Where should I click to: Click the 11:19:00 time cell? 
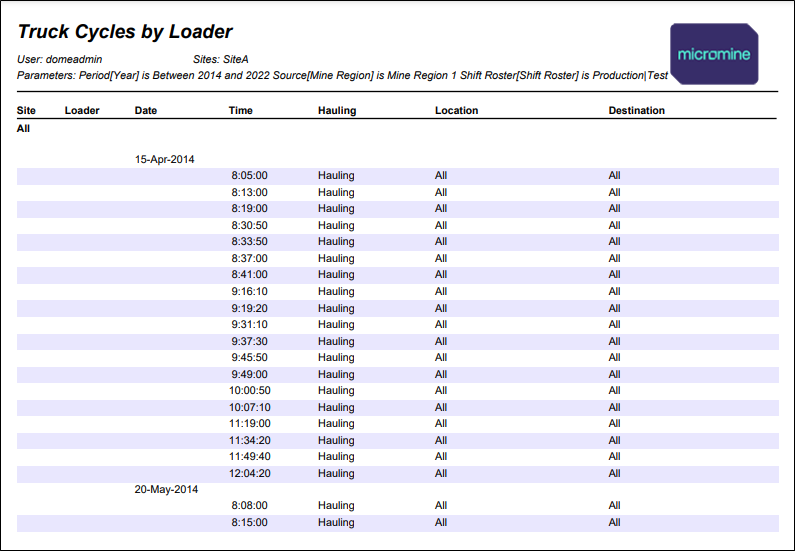(249, 423)
